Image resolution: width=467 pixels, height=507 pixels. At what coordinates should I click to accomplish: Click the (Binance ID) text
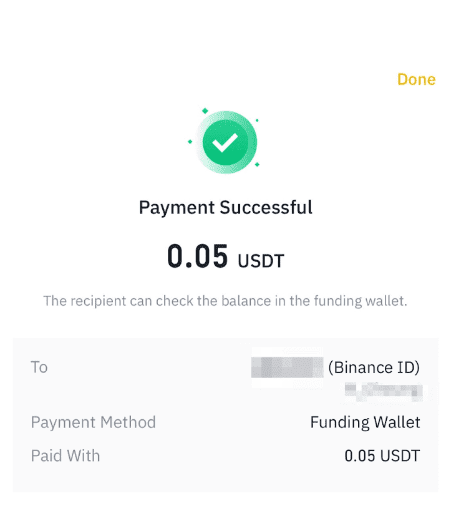tap(374, 367)
